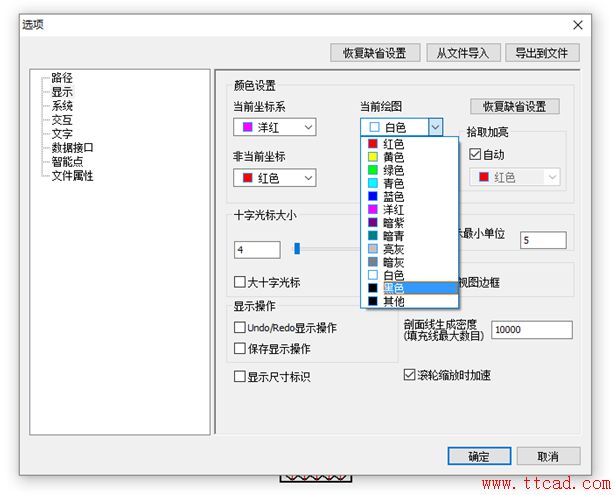Select 青色 from the dropdown list
This screenshot has height=495, width=615.
[x=409, y=183]
